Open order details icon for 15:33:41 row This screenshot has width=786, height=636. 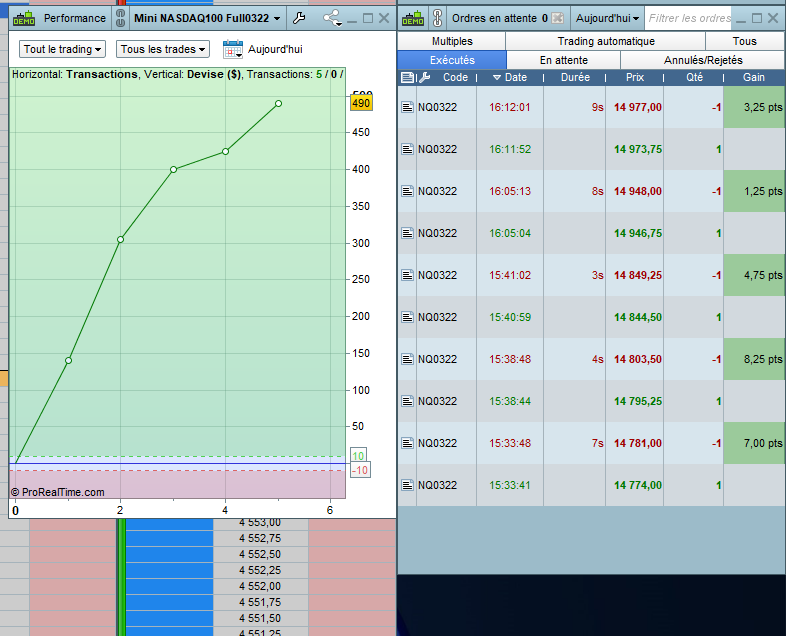pos(408,485)
